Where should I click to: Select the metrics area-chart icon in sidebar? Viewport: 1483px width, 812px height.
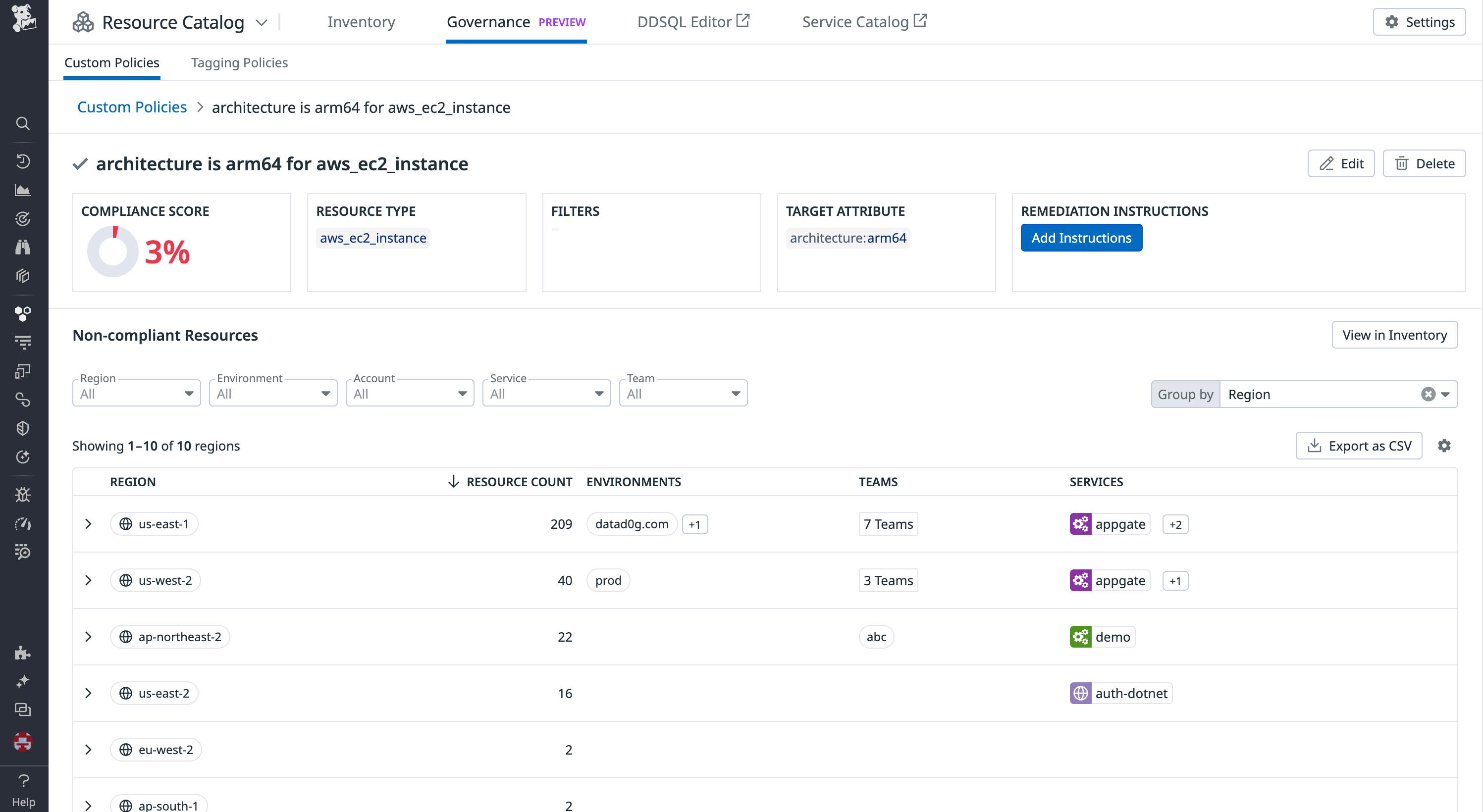23,190
